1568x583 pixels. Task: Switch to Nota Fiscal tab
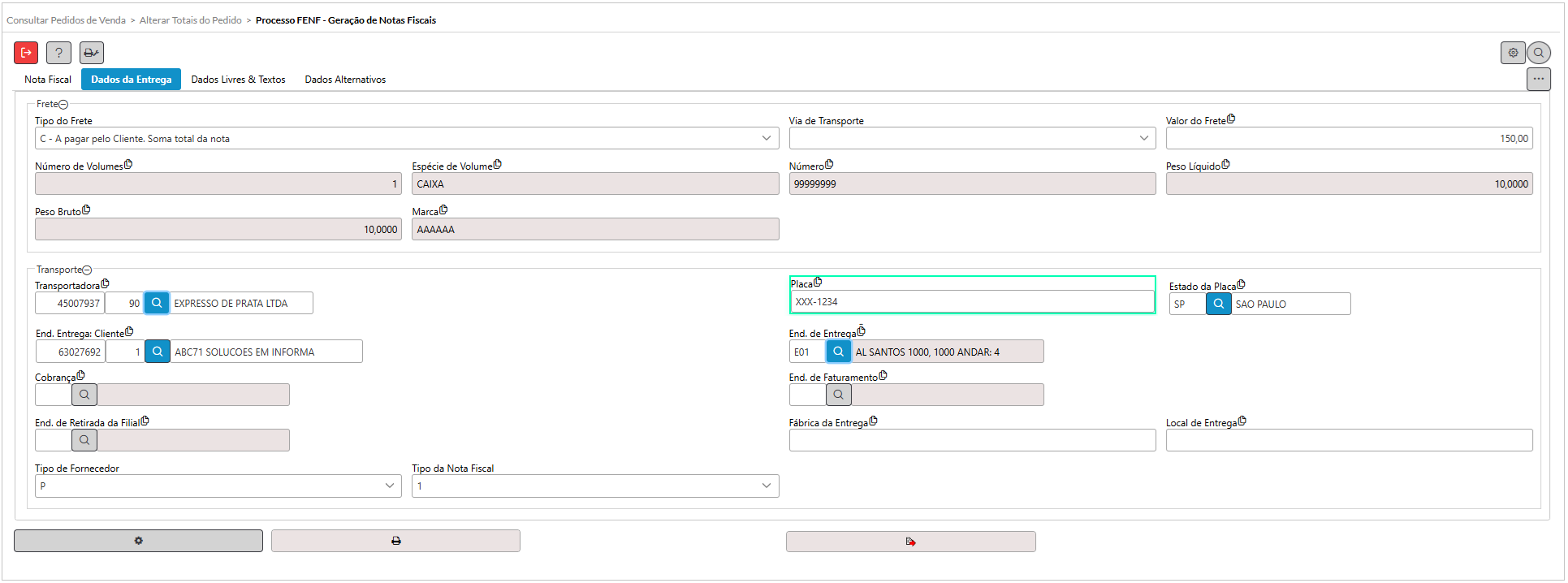48,80
